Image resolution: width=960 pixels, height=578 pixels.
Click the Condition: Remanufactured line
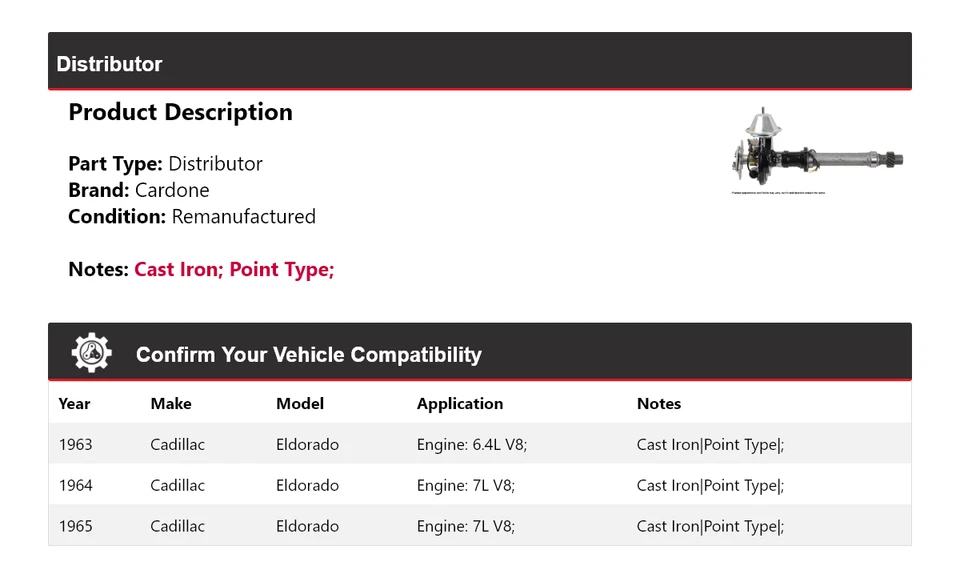click(x=192, y=216)
